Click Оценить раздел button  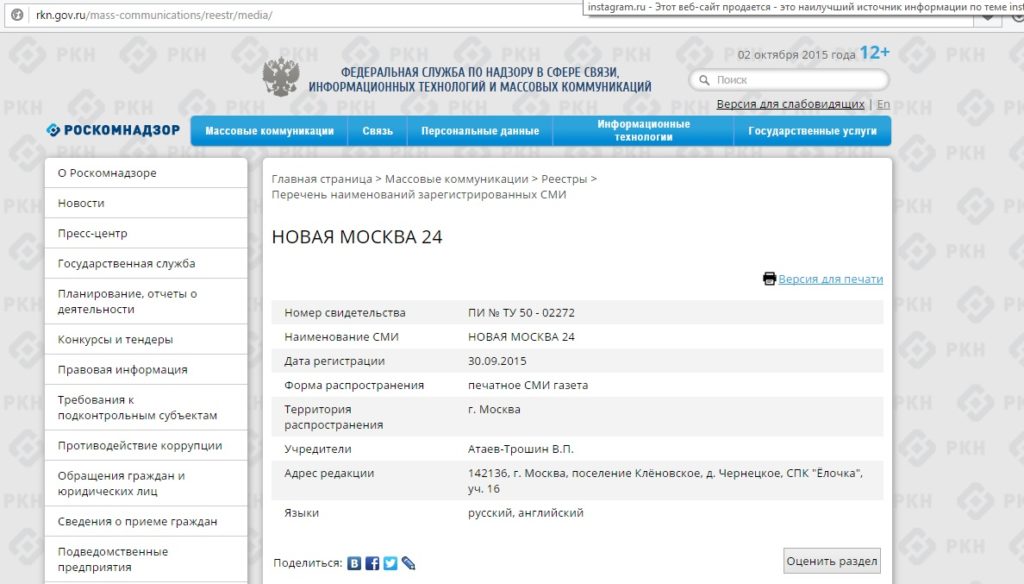[832, 560]
